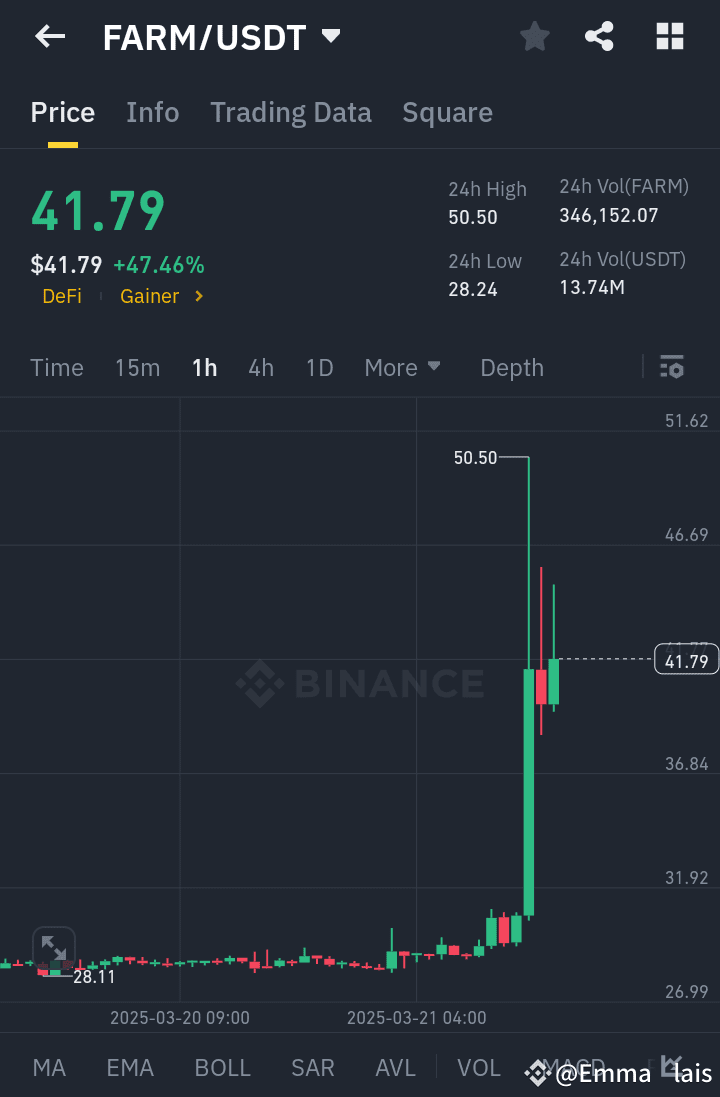Expand chart to fullscreen
Viewport: 720px width, 1097px height.
(x=53, y=948)
